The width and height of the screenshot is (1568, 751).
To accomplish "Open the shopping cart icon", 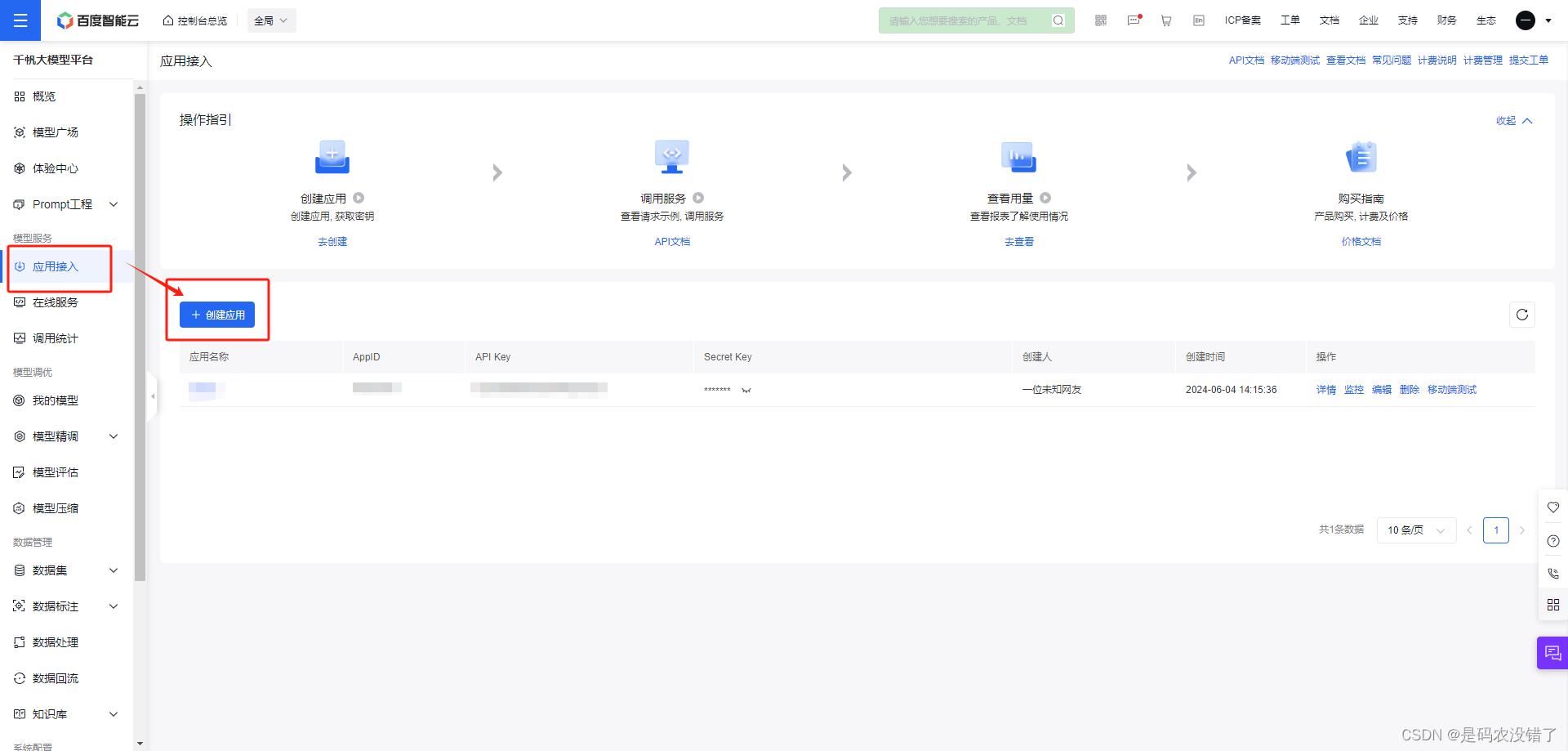I will (1166, 20).
